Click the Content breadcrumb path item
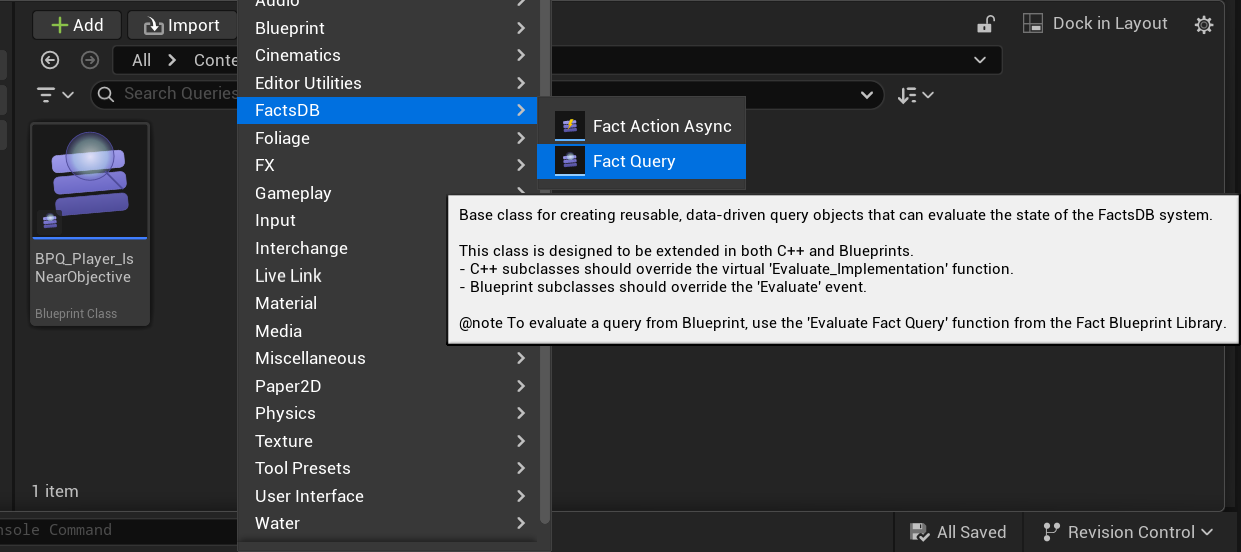The image size is (1241, 552). pyautogui.click(x=216, y=60)
